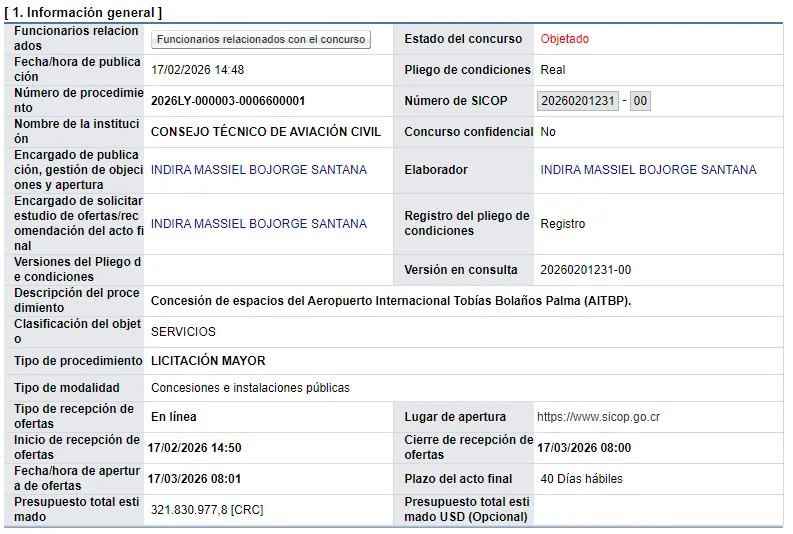Viewport: 793px width, 534px height.
Task: Click the sicop.go.cr opening place URL
Action: click(x=597, y=417)
